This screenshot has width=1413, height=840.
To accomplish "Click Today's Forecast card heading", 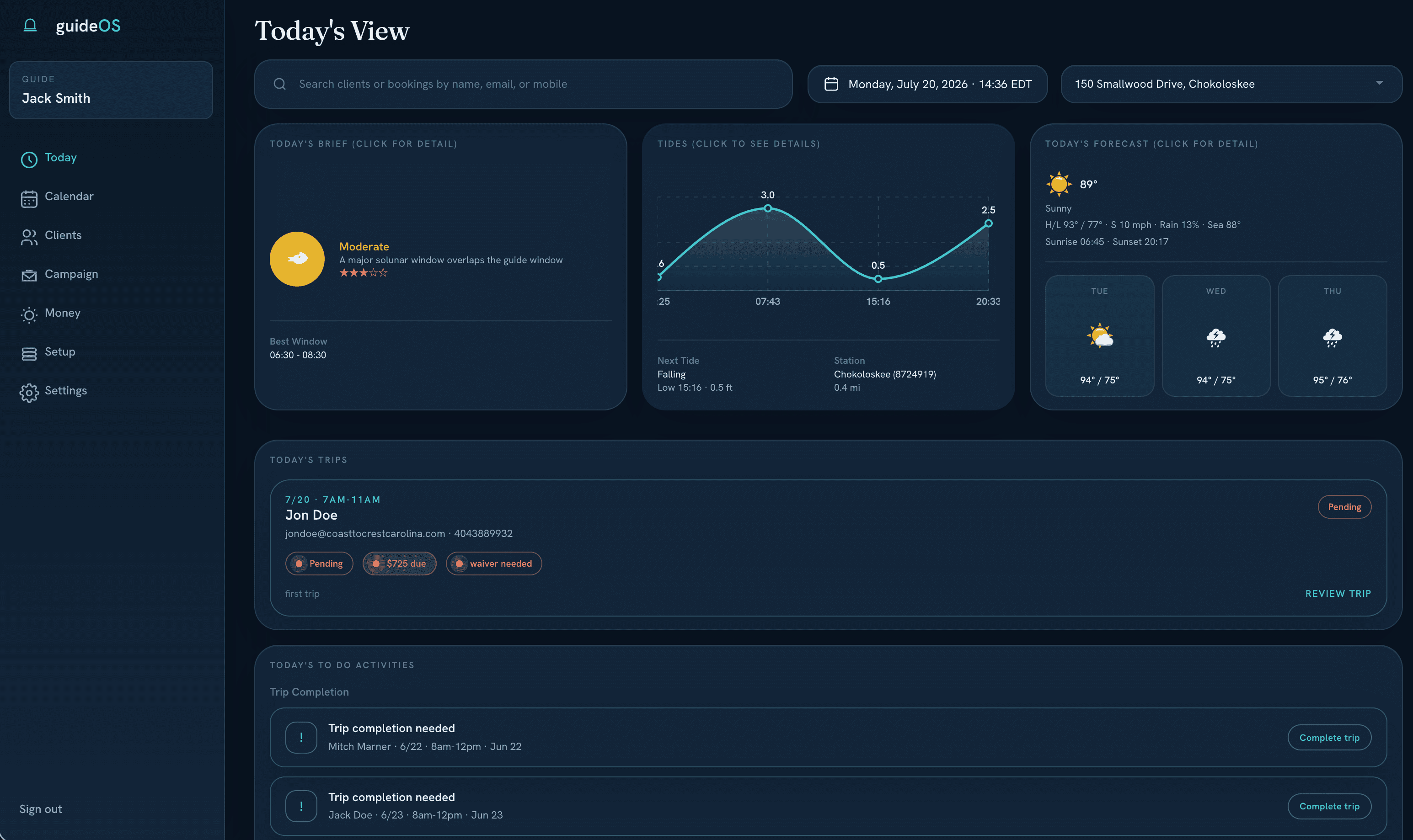I will tap(1151, 144).
